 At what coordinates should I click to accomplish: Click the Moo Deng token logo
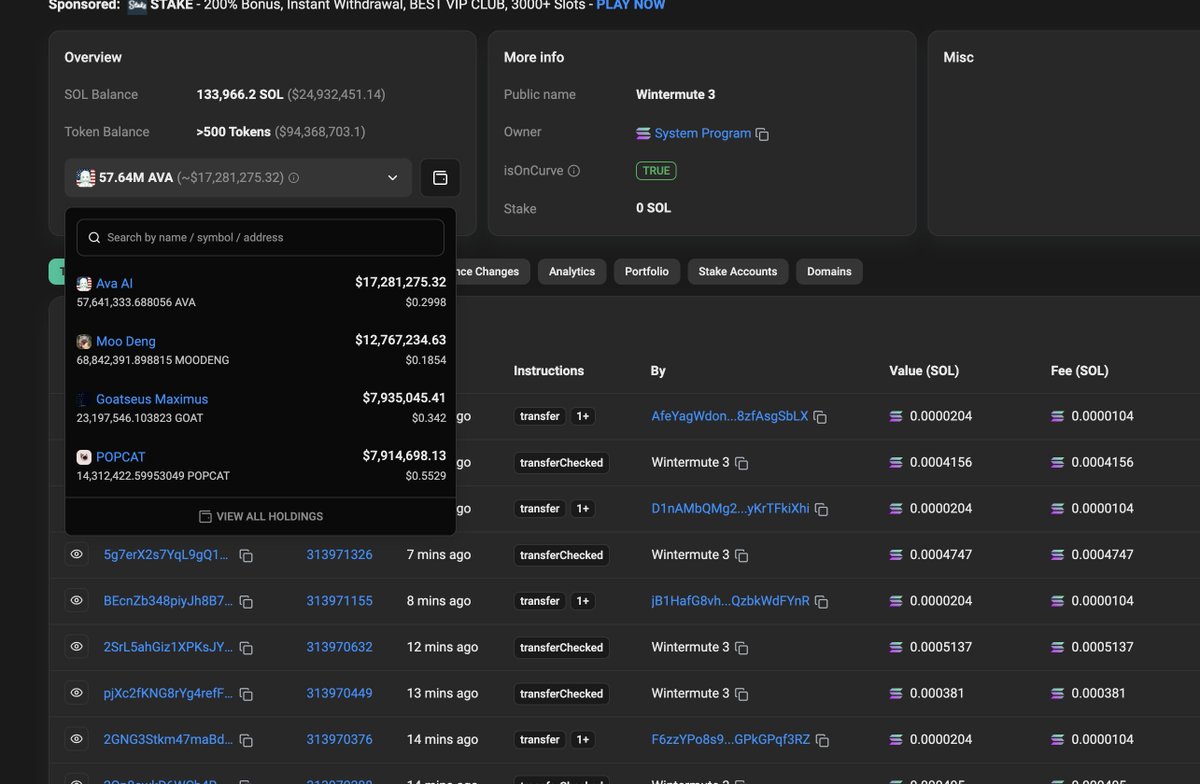point(84,342)
